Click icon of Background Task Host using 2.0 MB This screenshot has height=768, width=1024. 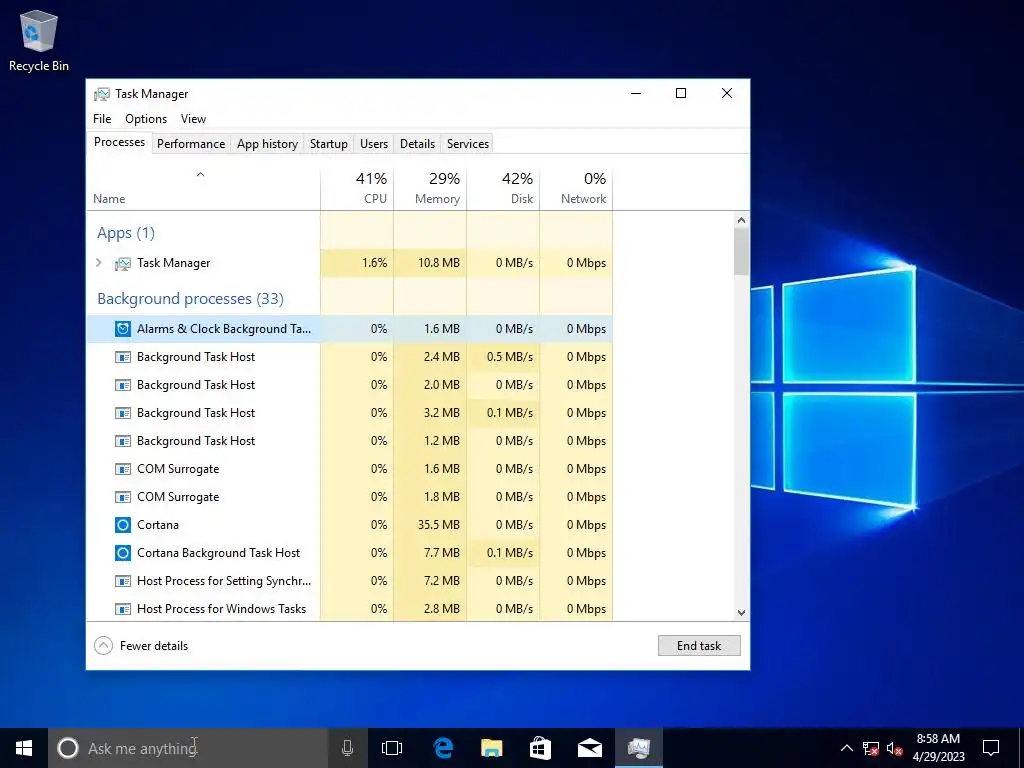[x=122, y=385]
